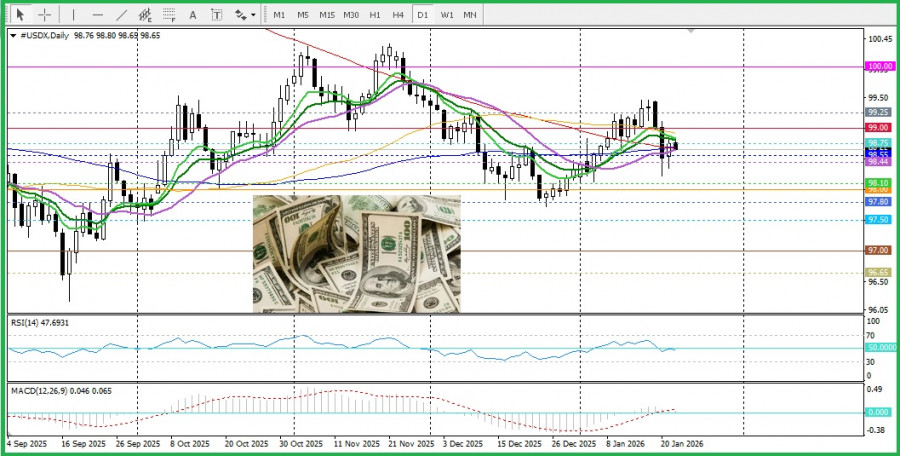Viewport: 900px width, 456px height.
Task: Switch chart to M1 timeframe
Action: (279, 15)
